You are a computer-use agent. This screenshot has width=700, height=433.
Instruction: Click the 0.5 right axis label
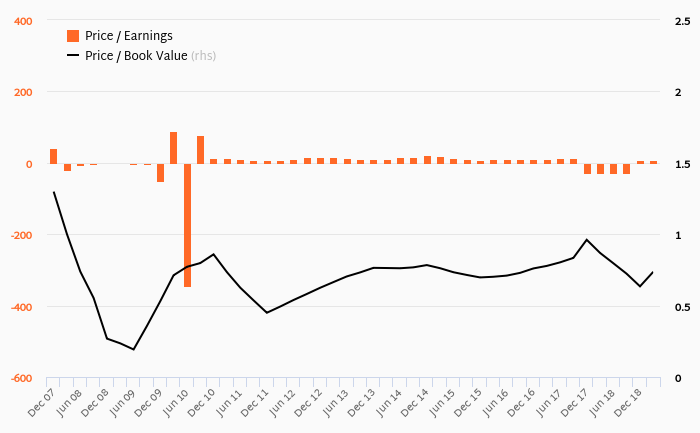(x=683, y=308)
